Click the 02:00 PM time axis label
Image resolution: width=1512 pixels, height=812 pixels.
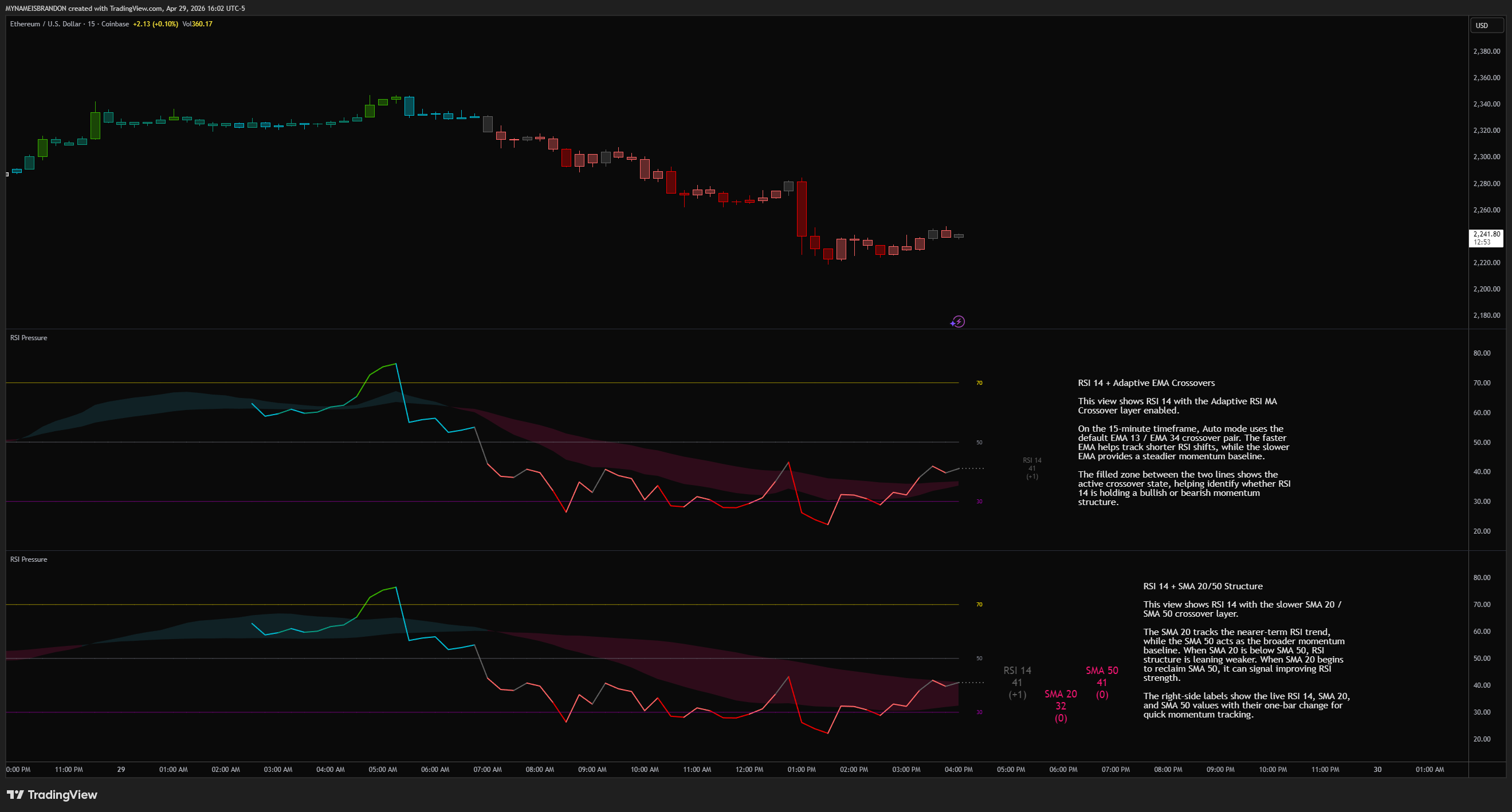854,770
